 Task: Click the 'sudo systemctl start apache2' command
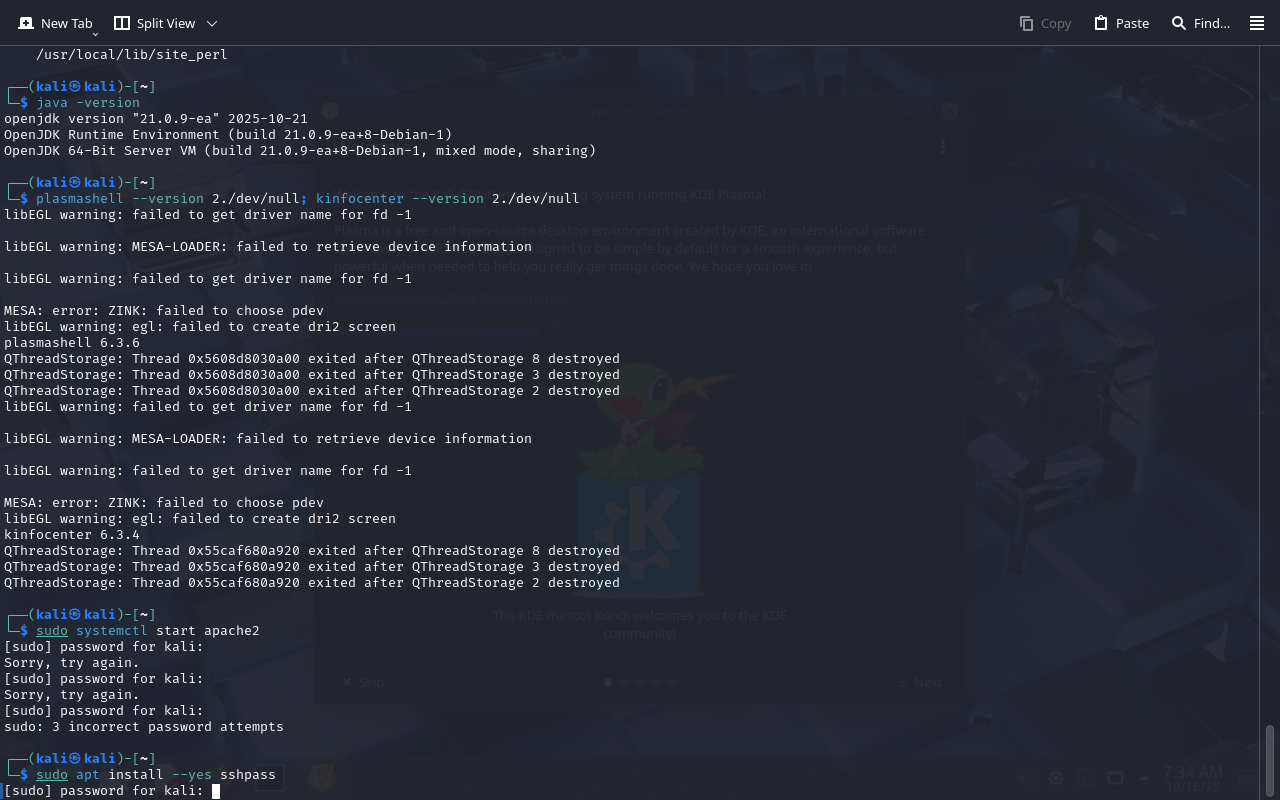point(148,631)
